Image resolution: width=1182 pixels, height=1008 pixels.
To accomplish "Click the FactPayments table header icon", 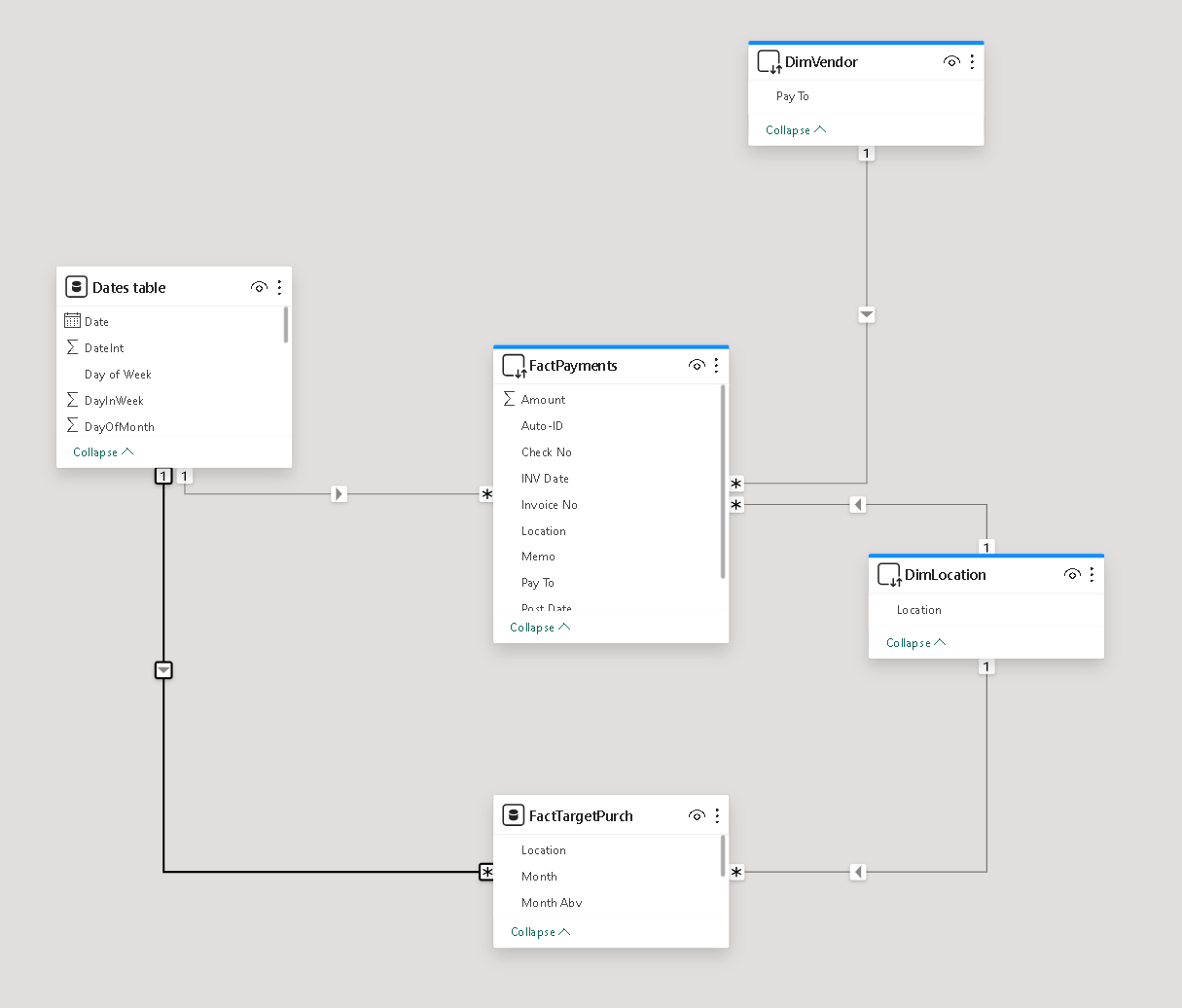I will coord(514,366).
